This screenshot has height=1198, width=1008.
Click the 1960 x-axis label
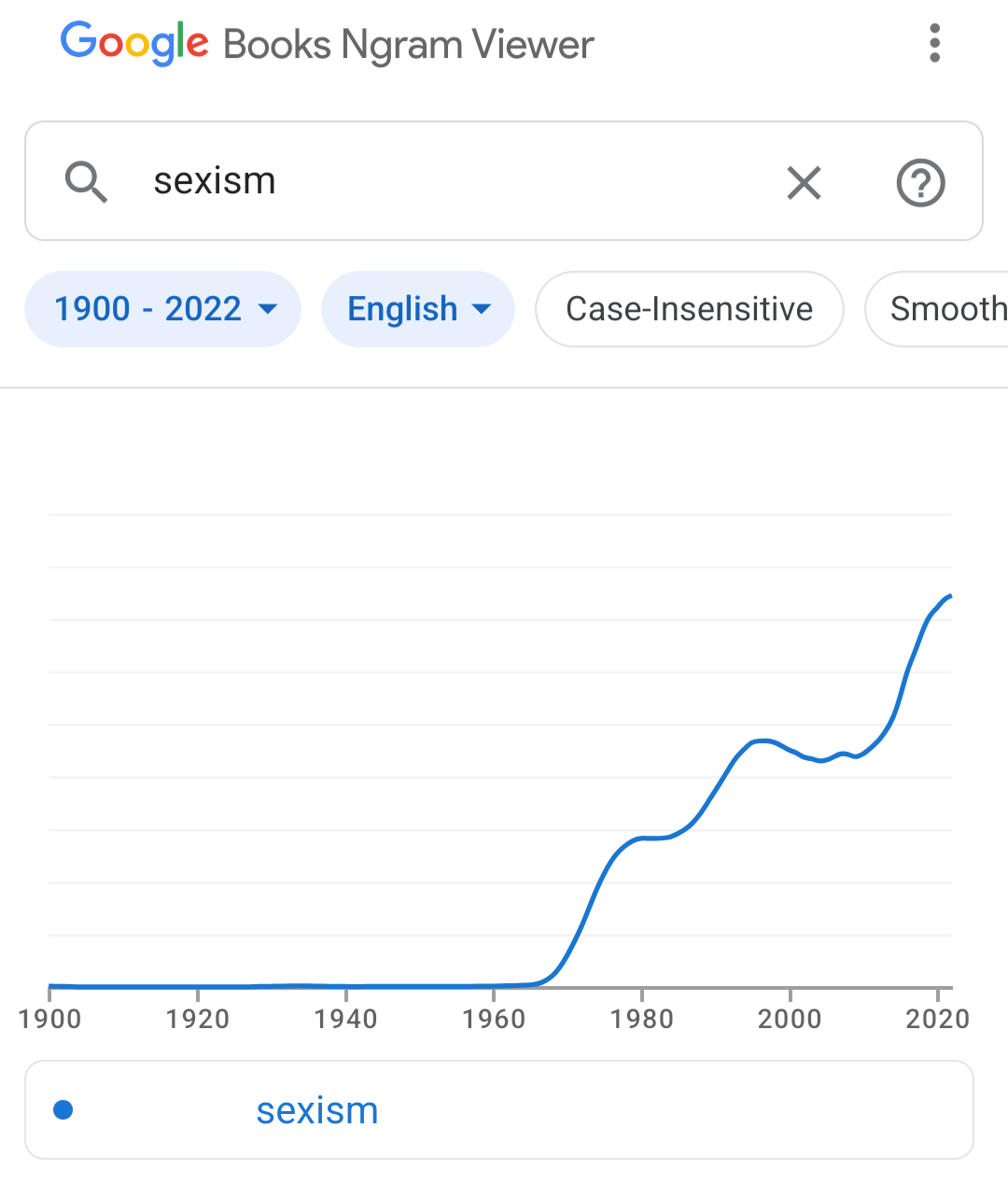tap(494, 1019)
